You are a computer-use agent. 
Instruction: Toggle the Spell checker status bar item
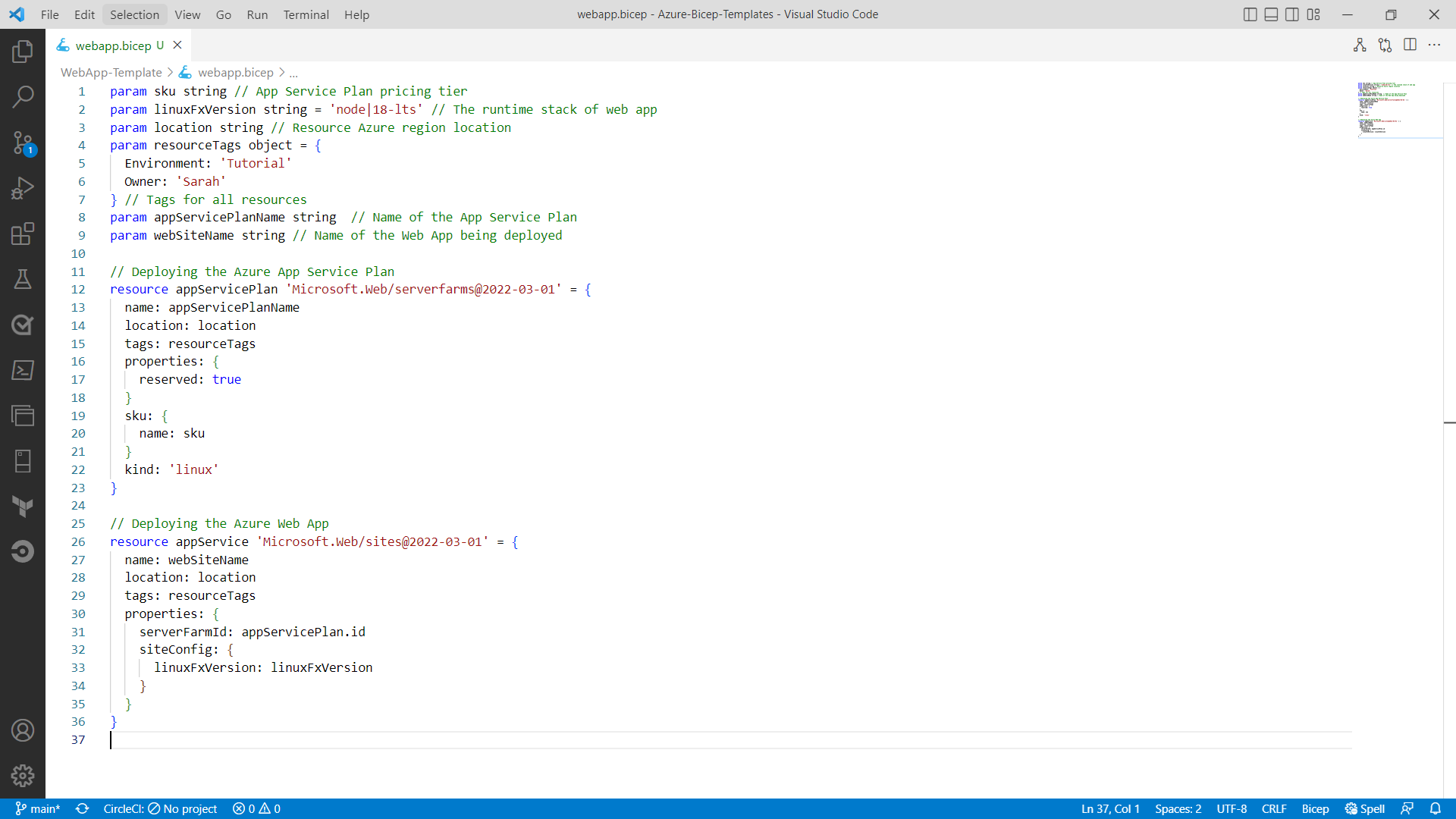pos(1367,808)
